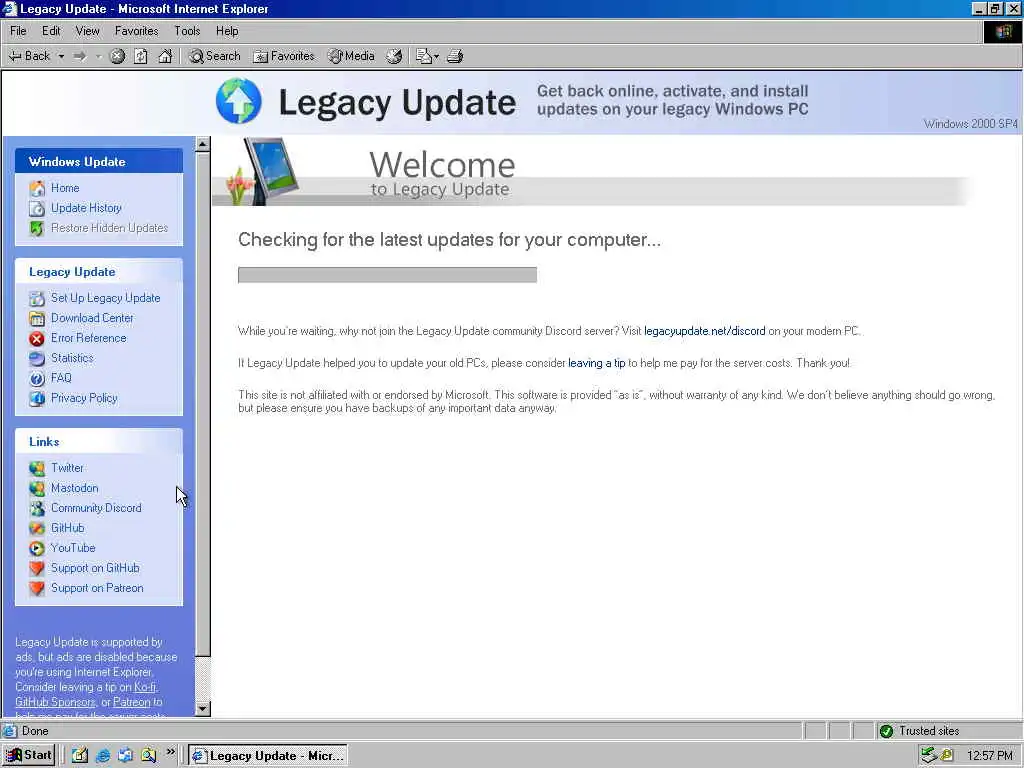Open the Ko-fi link in sidebar footer

[145, 687]
